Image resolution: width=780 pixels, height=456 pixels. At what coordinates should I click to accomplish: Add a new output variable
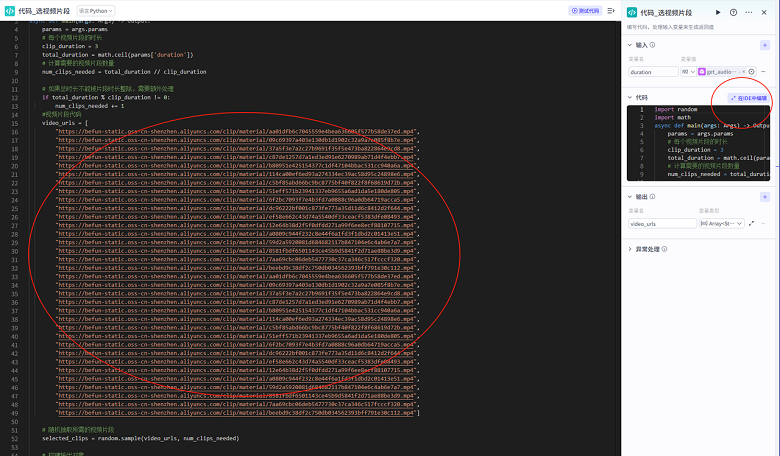tap(764, 197)
